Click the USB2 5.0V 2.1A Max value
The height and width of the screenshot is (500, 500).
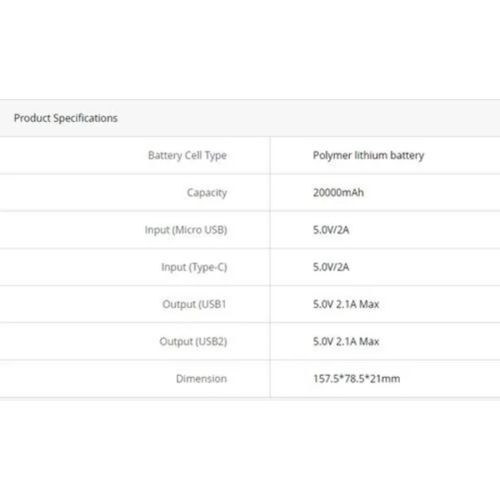(x=346, y=342)
